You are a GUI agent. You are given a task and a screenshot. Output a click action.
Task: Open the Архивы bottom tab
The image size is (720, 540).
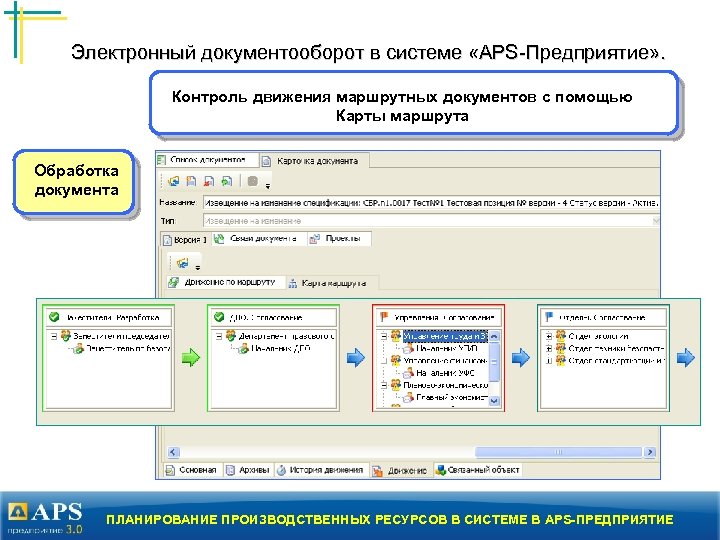pos(248,470)
